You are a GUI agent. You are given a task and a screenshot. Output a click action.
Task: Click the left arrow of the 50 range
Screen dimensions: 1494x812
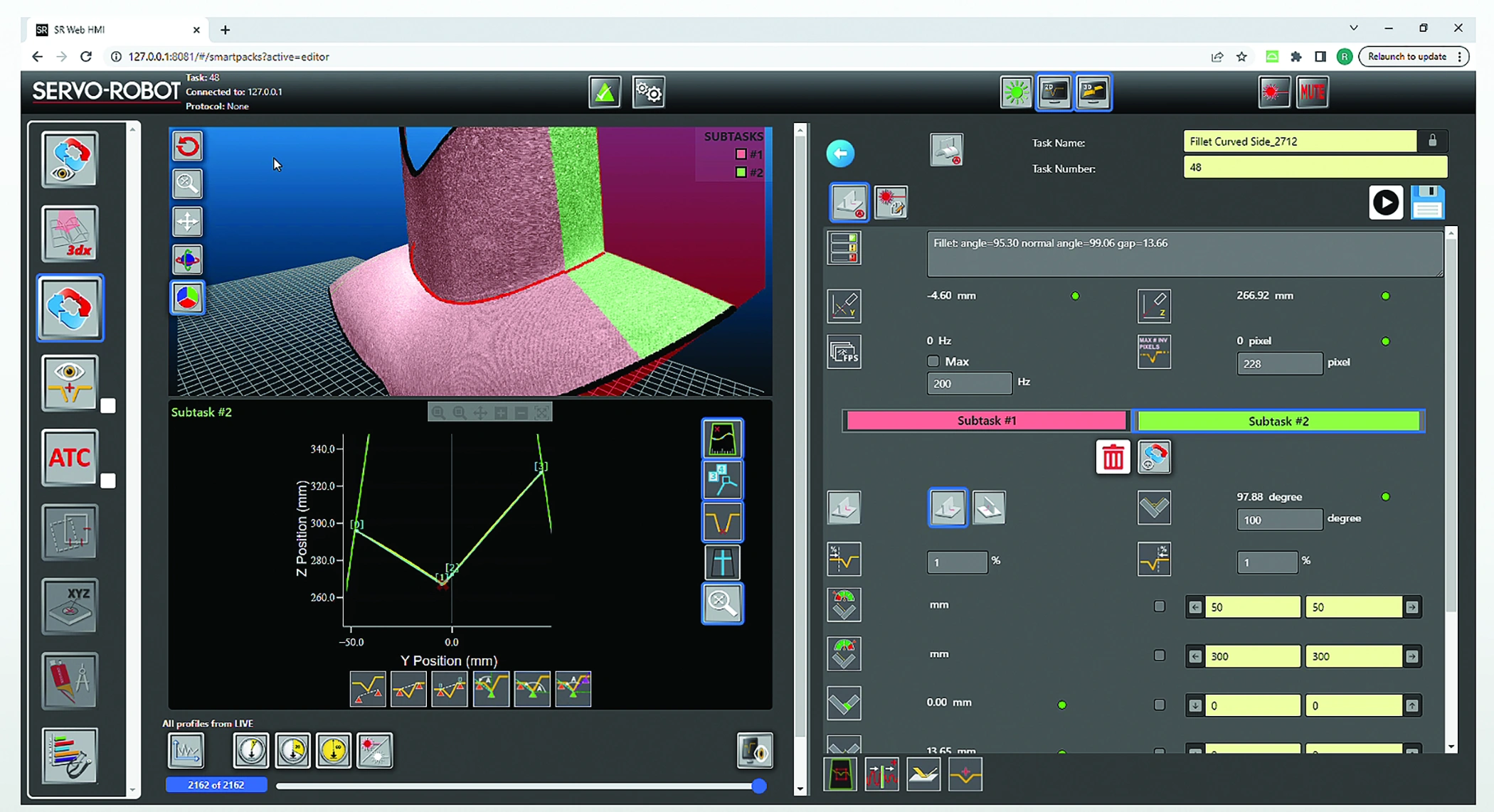[1195, 607]
